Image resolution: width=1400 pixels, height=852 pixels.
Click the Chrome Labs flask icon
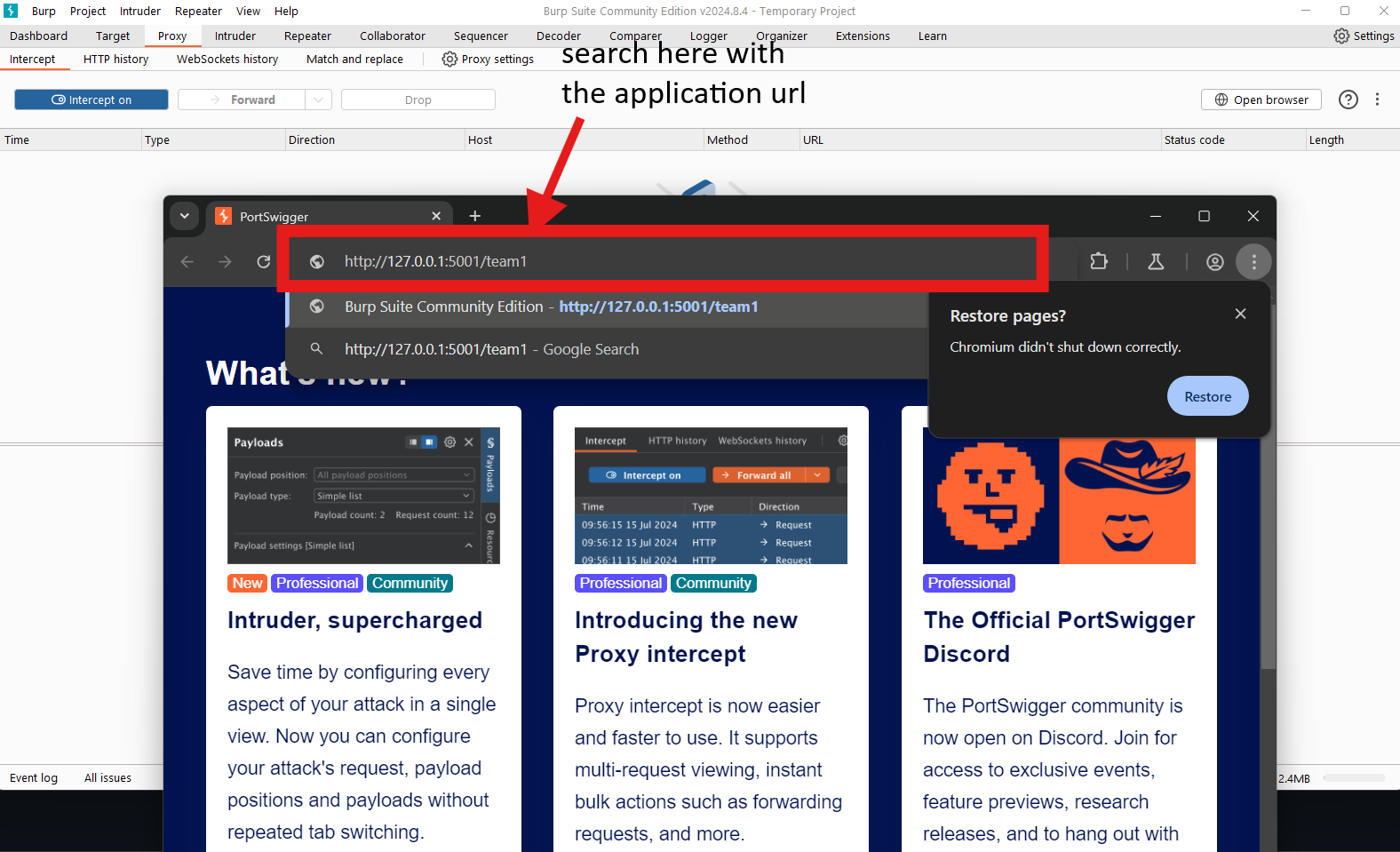tap(1156, 261)
